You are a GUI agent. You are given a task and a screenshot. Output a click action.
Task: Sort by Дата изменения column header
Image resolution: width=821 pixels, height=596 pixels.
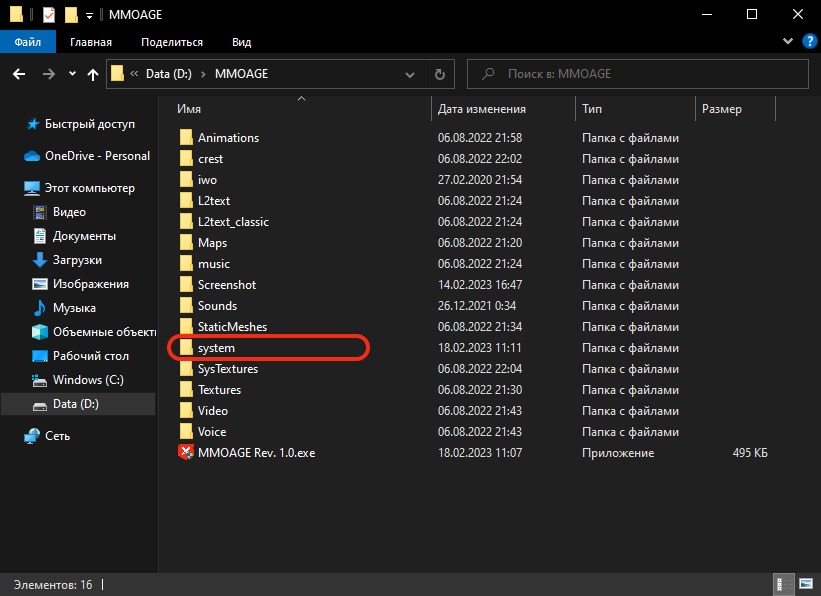482,108
